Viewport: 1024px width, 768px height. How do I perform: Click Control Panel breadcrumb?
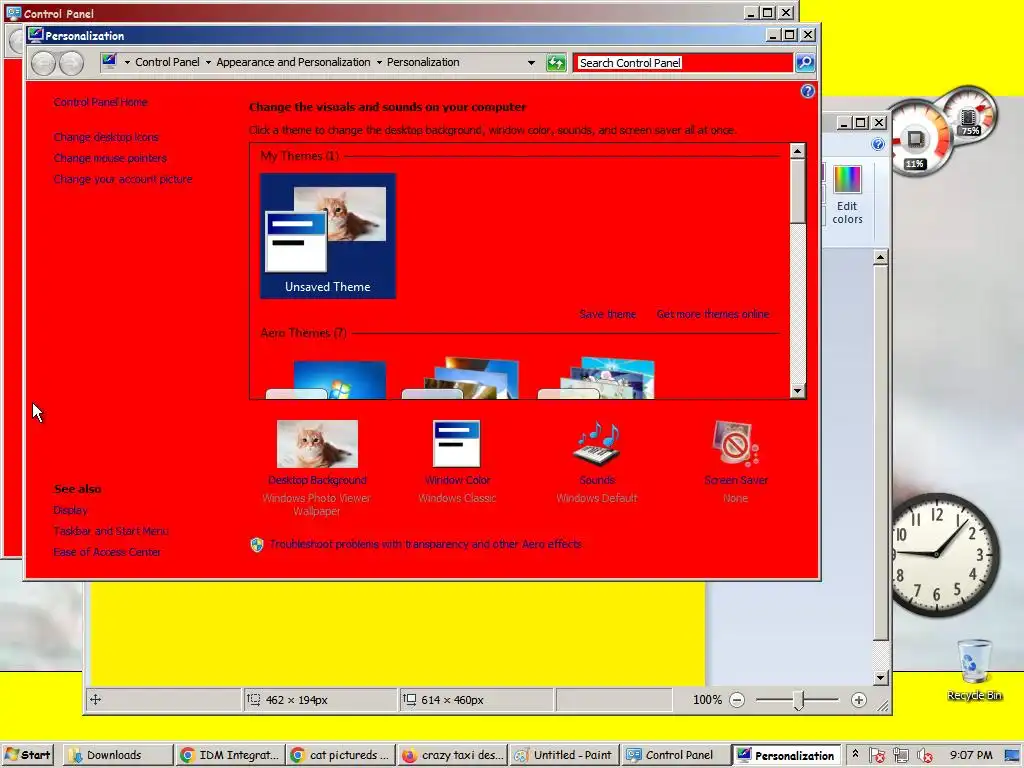[167, 62]
